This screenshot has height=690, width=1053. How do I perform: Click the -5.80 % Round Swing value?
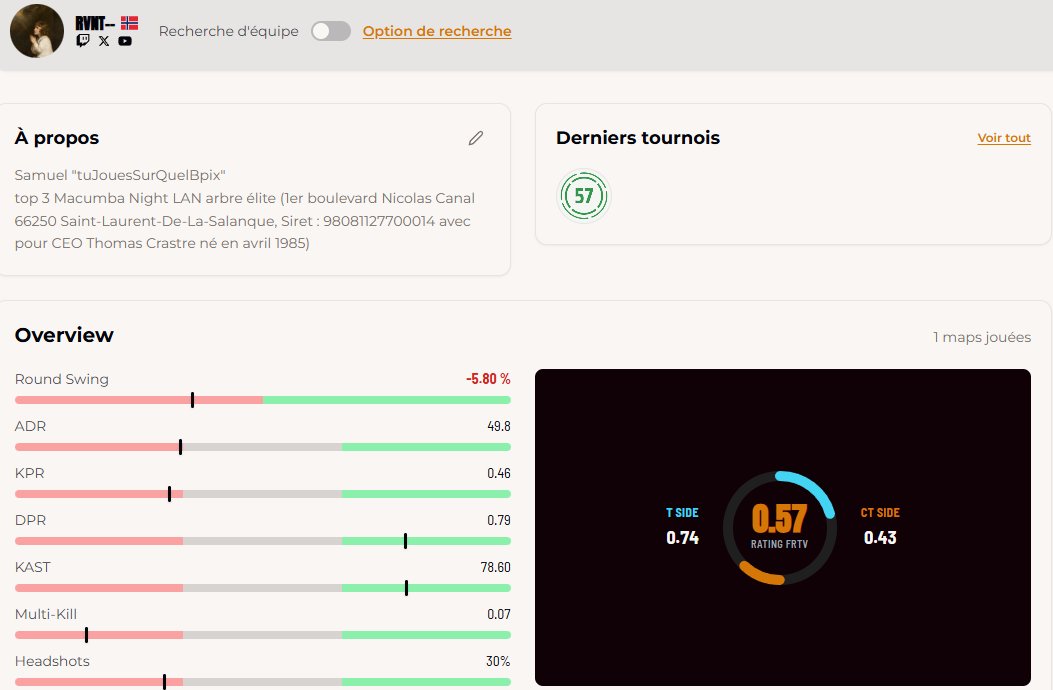pos(488,379)
